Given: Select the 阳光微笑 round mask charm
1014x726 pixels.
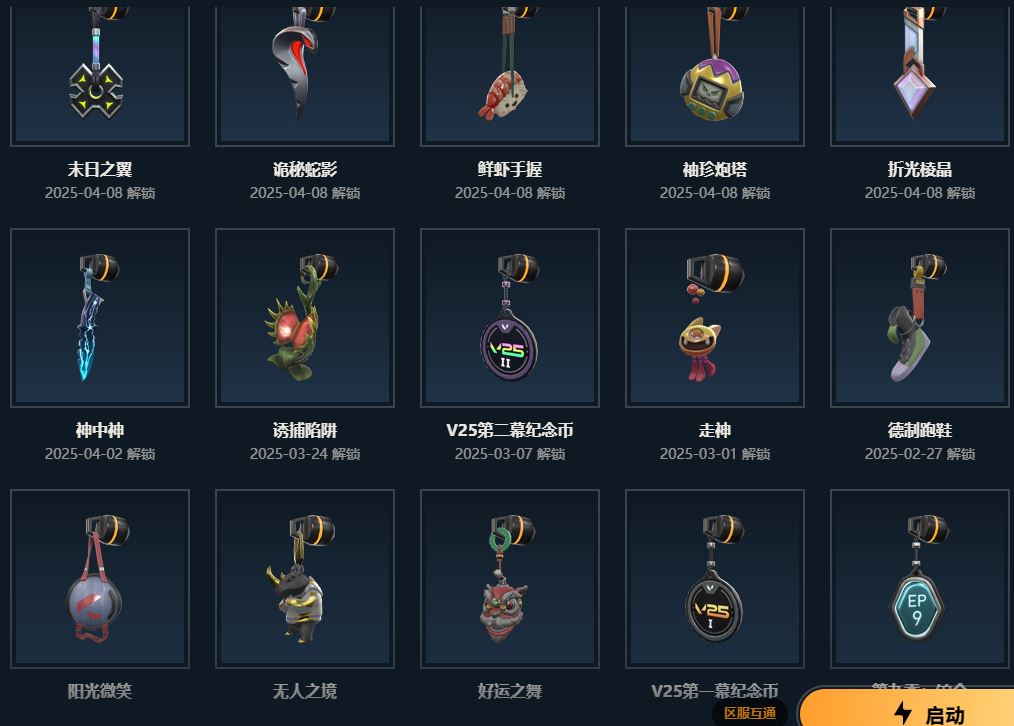Looking at the screenshot, I should tap(100, 579).
